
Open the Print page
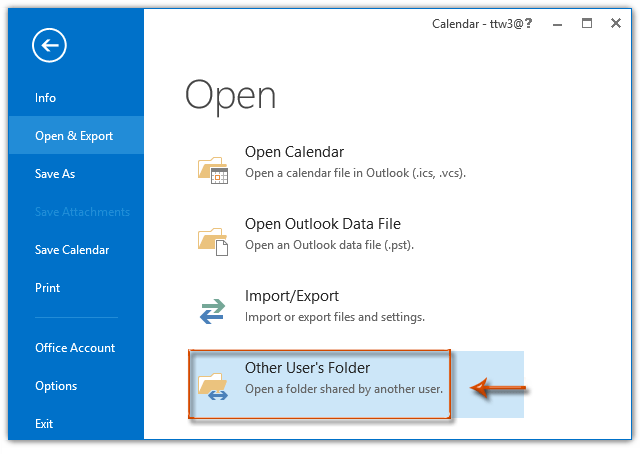click(x=48, y=288)
